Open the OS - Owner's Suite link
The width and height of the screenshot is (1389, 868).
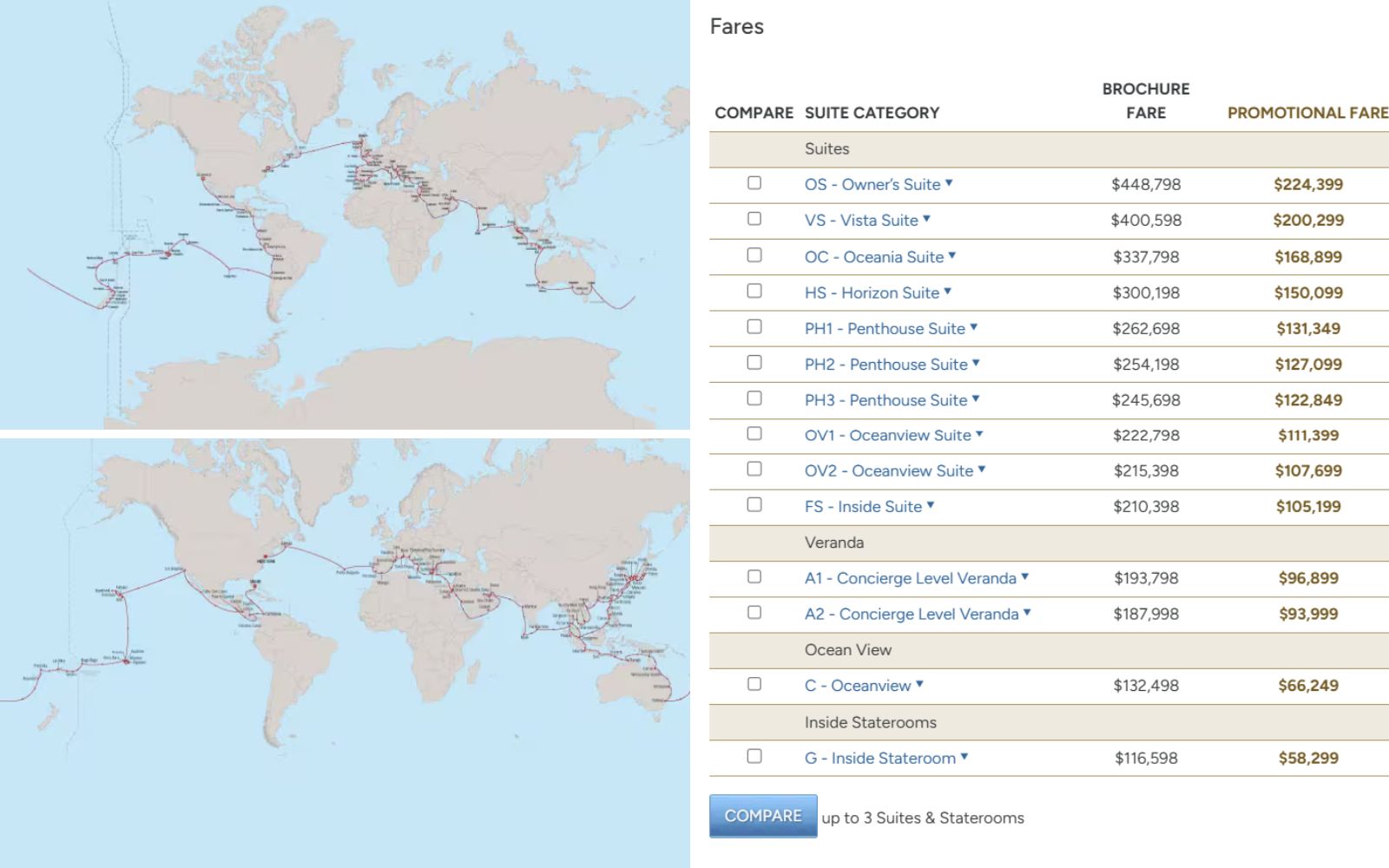coord(872,184)
